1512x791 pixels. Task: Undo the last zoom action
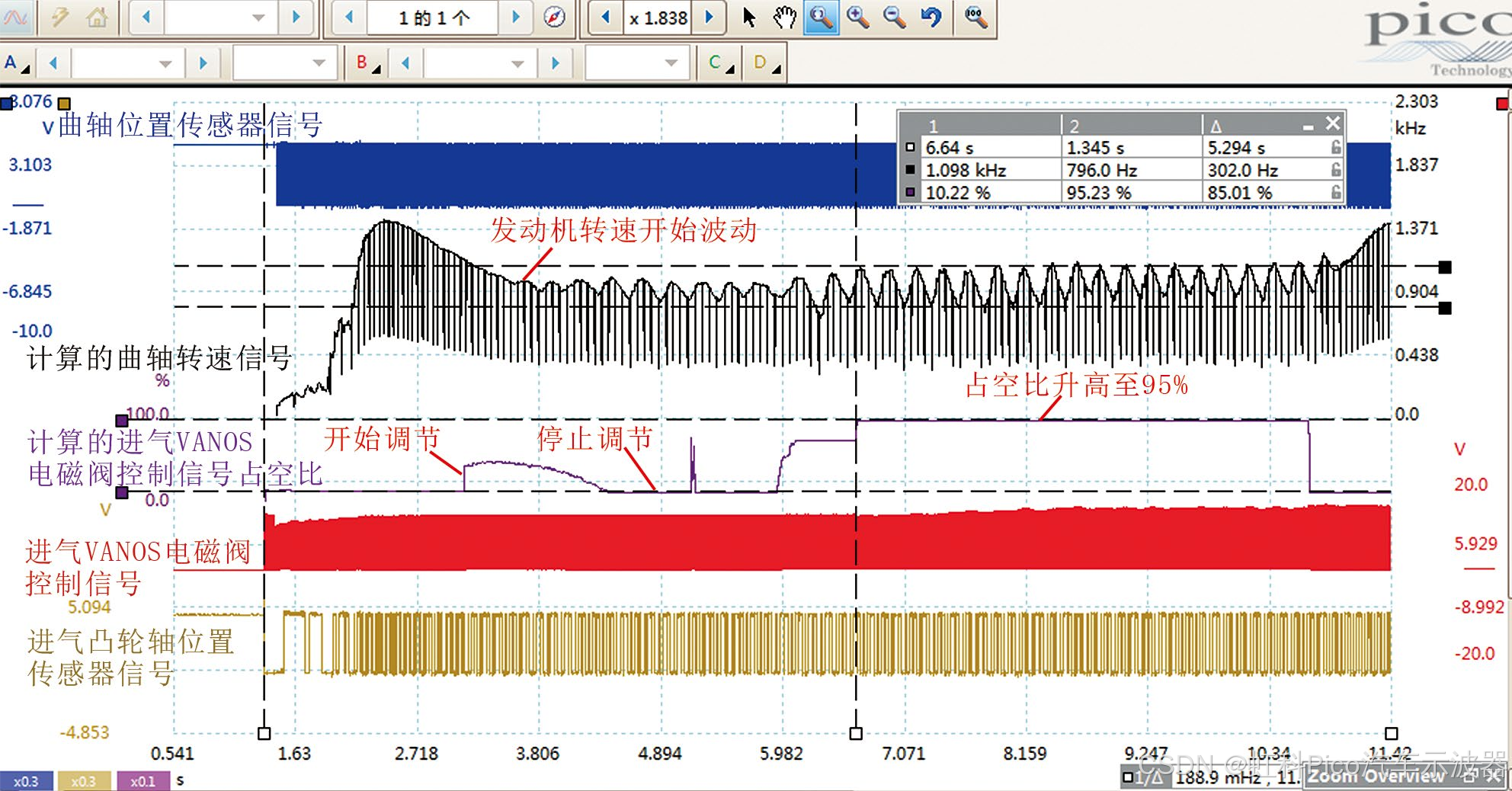tap(931, 17)
